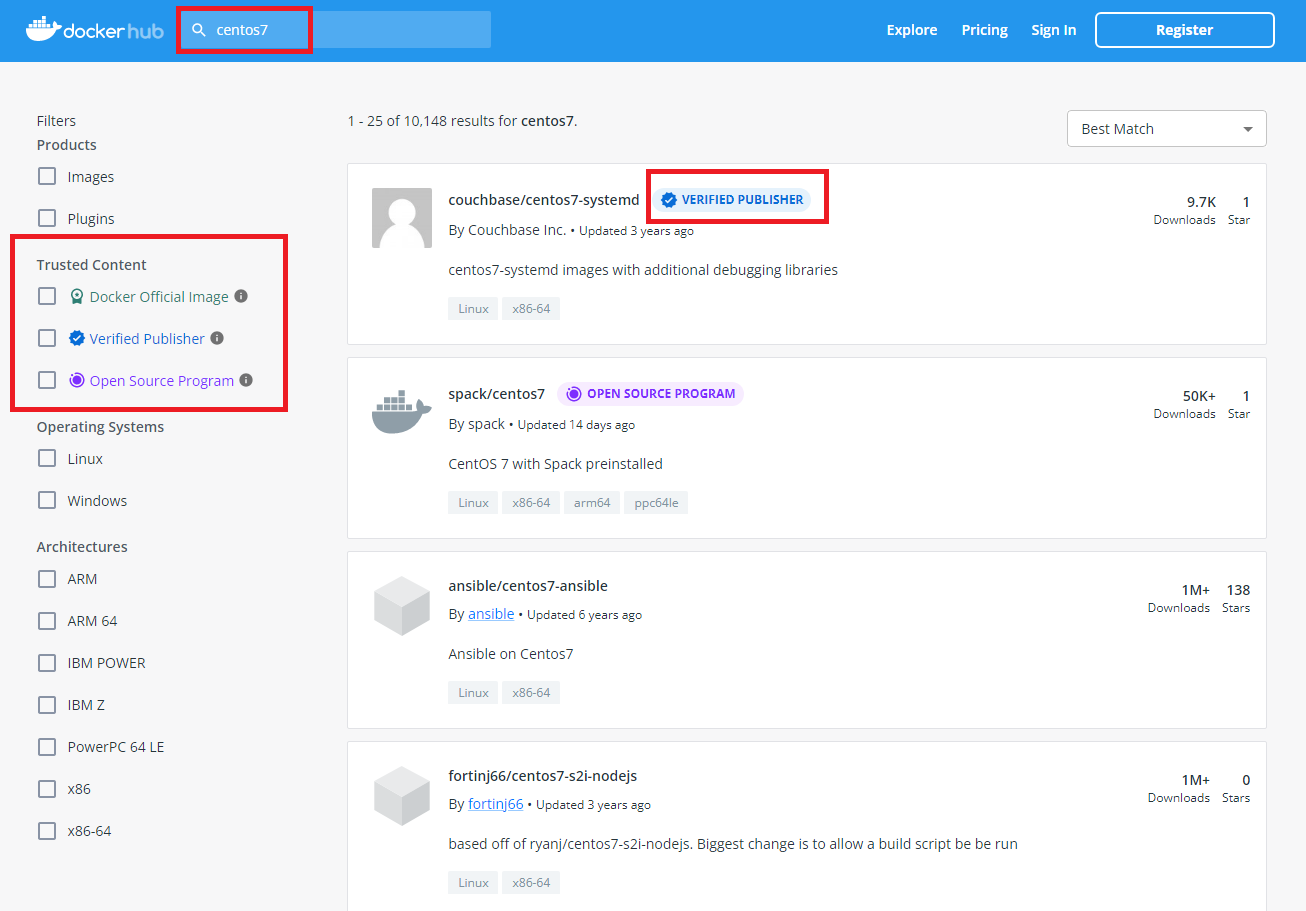Open the spack/centos7 repository
Viewport: 1306px width, 911px height.
(x=497, y=394)
